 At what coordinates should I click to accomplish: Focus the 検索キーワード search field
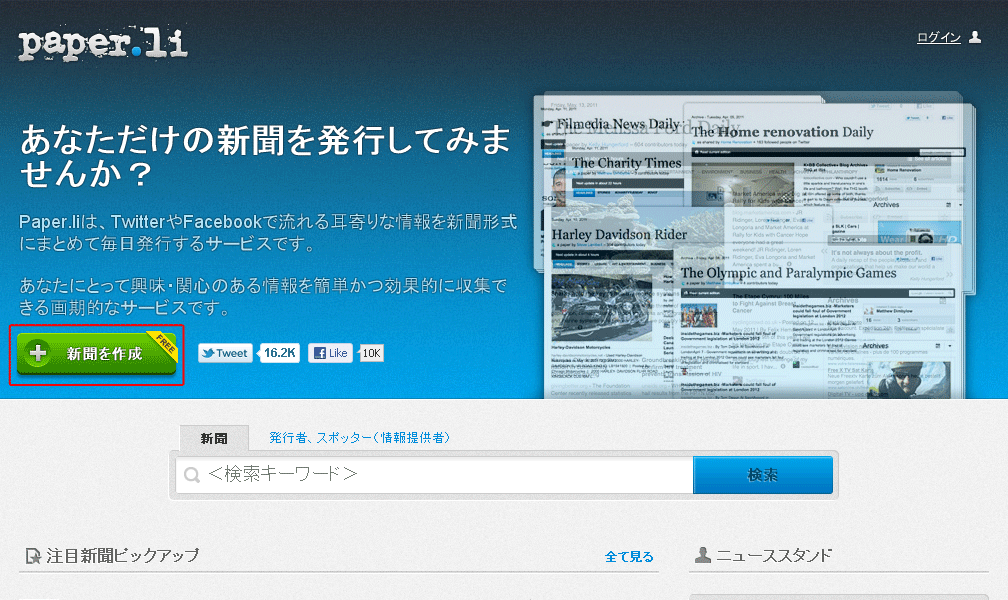[x=434, y=475]
